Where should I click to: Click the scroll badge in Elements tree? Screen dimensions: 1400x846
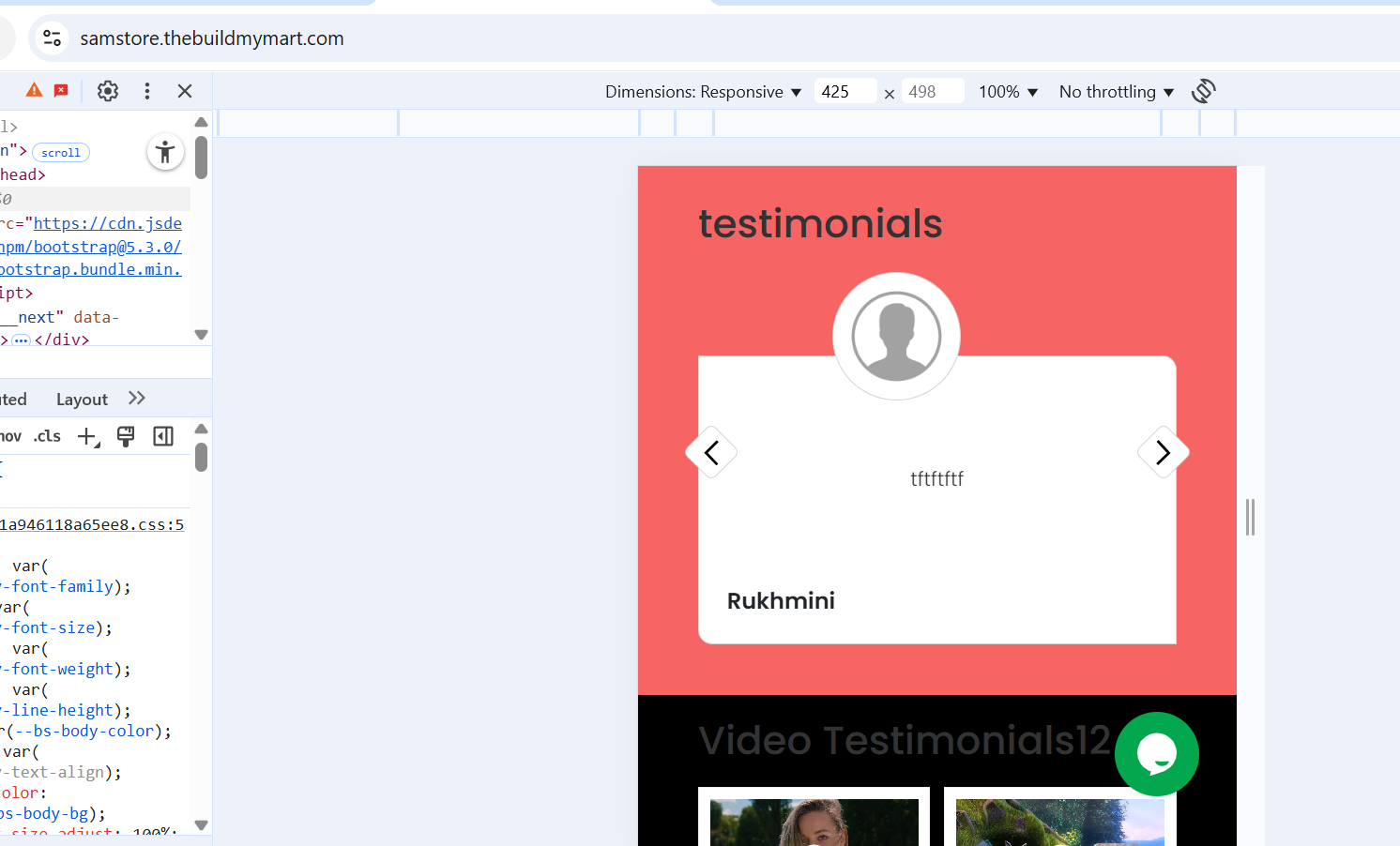(61, 153)
